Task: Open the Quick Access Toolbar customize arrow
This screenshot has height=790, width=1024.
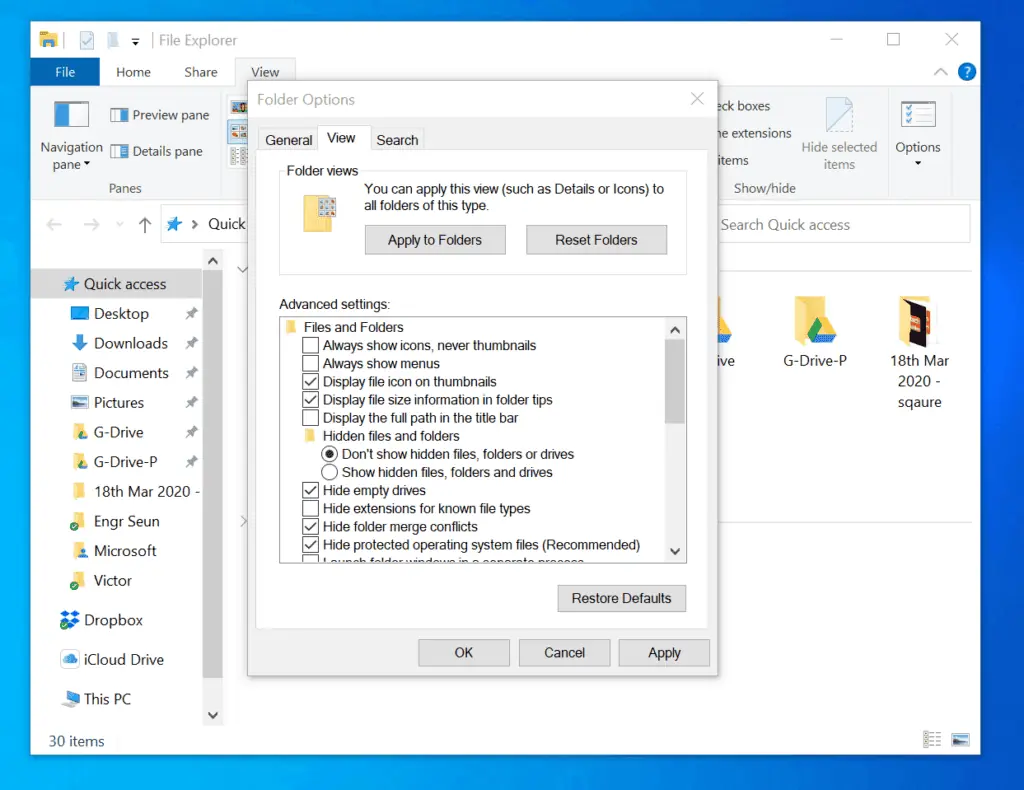Action: [135, 41]
